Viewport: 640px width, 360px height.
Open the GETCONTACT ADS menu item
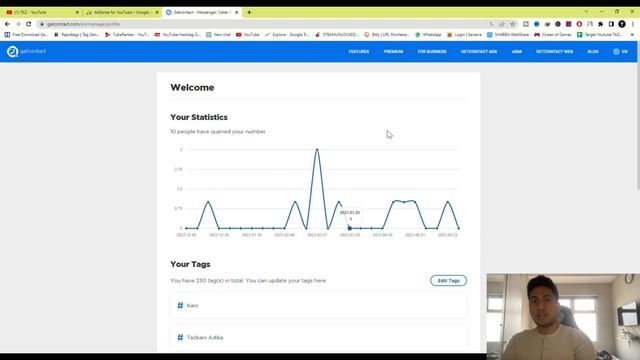click(479, 52)
